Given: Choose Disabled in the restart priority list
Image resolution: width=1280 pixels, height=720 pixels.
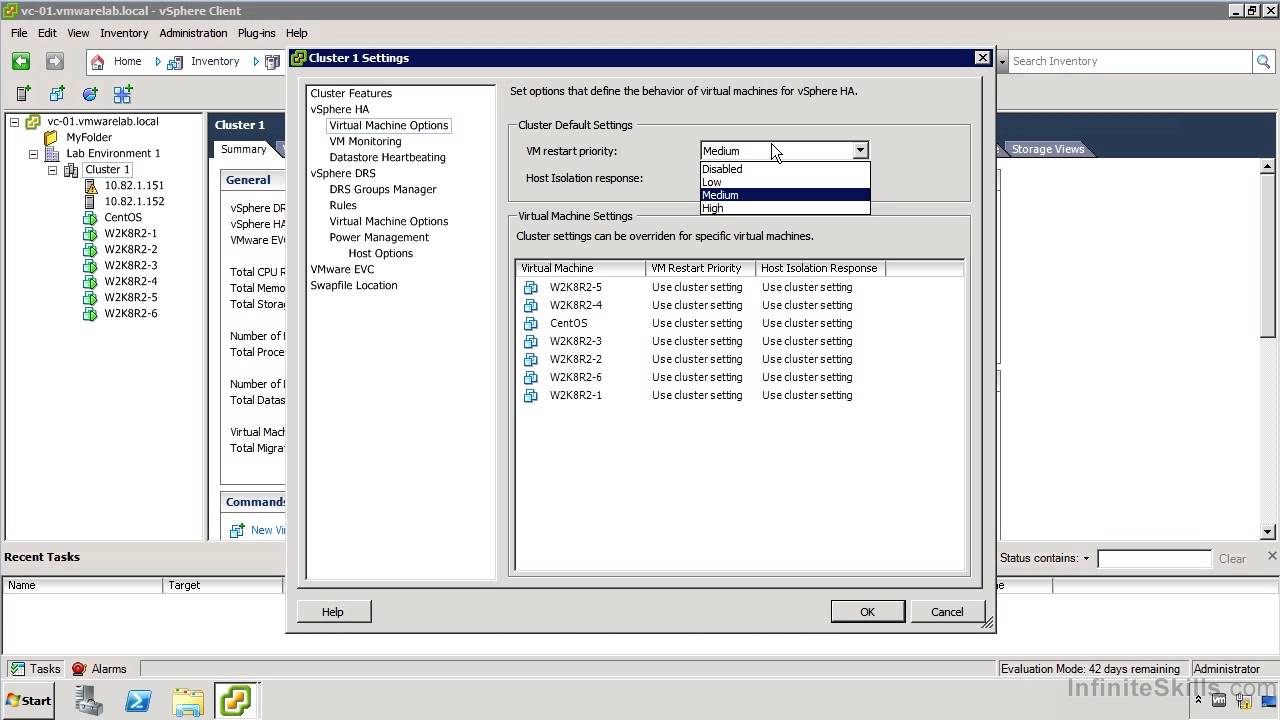Looking at the screenshot, I should pyautogui.click(x=785, y=169).
